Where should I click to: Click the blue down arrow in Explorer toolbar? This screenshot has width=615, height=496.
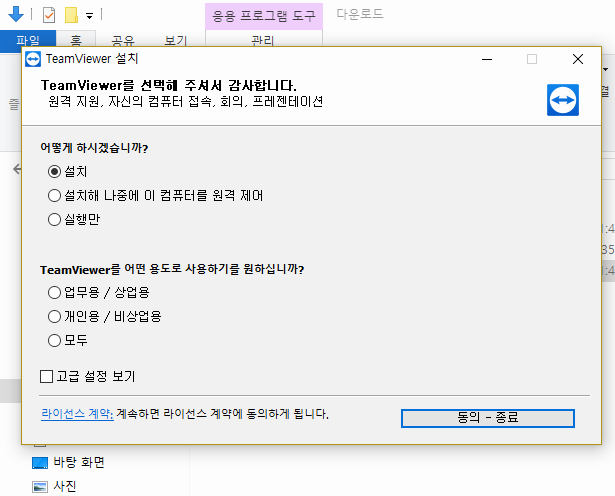pyautogui.click(x=16, y=14)
